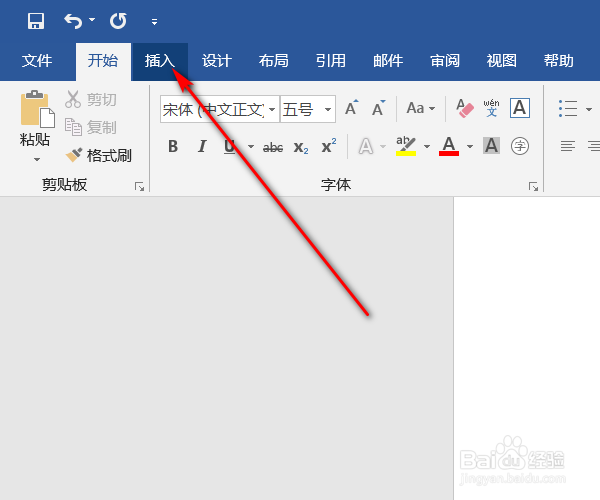Select the 布局 tab
This screenshot has height=500, width=600.
tap(274, 61)
